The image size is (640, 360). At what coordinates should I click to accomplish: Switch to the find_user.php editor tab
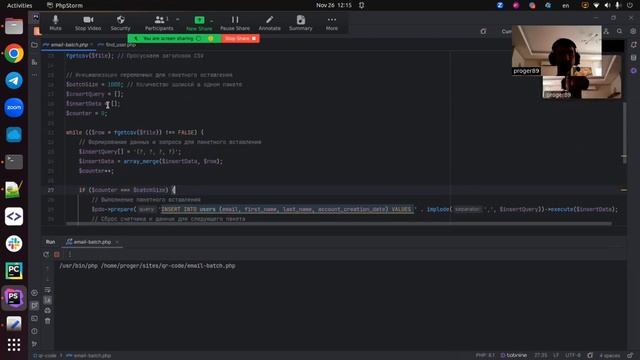pyautogui.click(x=118, y=44)
